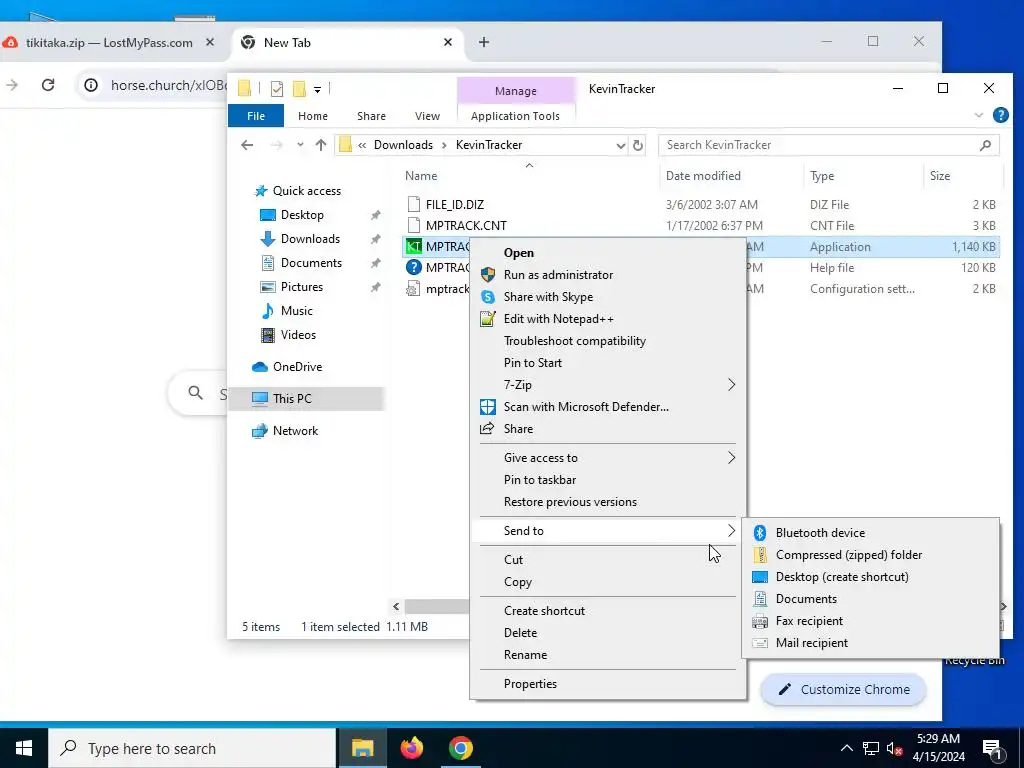This screenshot has height=768, width=1024.
Task: Reload the Chrome page
Action: 48,85
